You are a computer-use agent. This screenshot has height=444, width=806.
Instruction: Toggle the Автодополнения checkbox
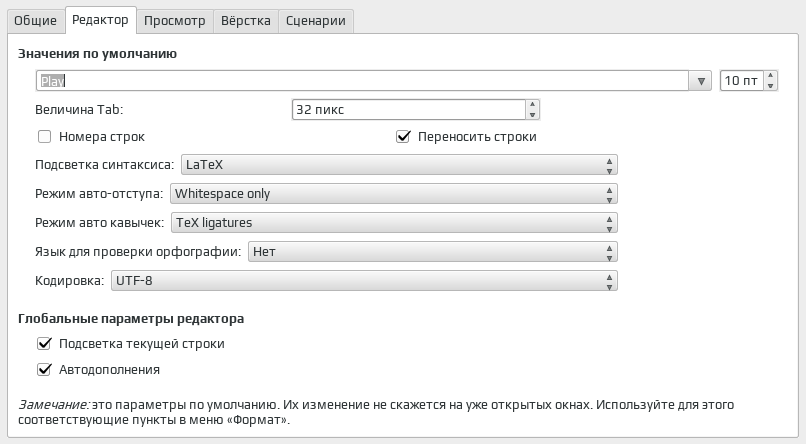point(44,369)
